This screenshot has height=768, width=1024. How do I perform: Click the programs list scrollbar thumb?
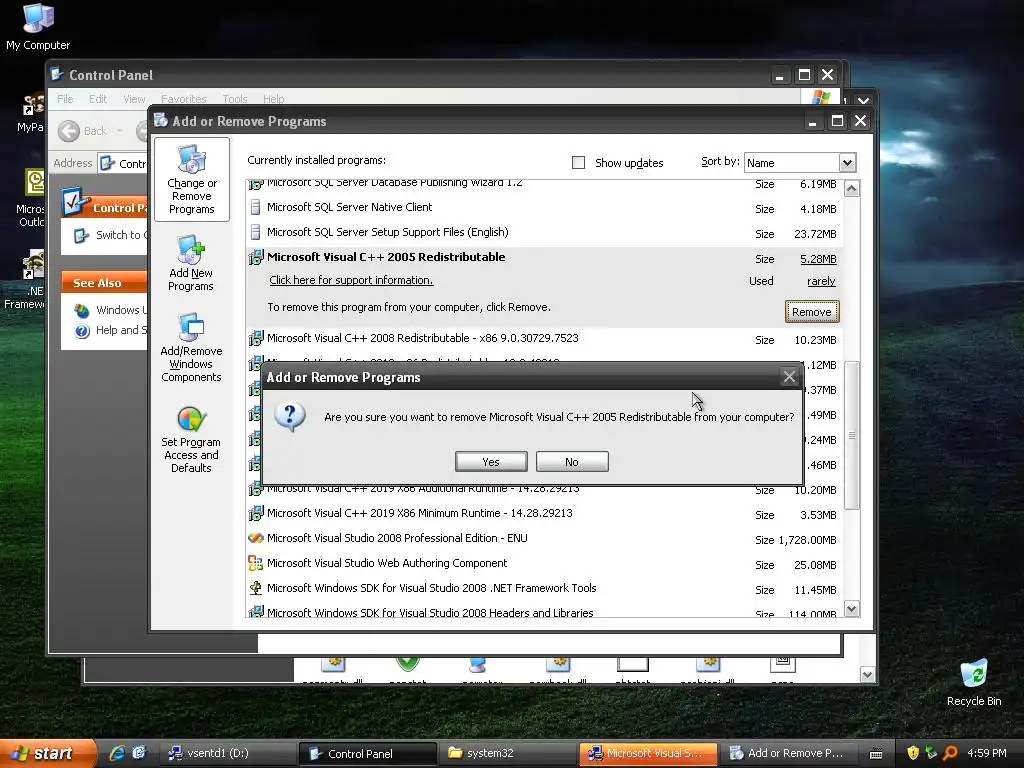pyautogui.click(x=852, y=436)
